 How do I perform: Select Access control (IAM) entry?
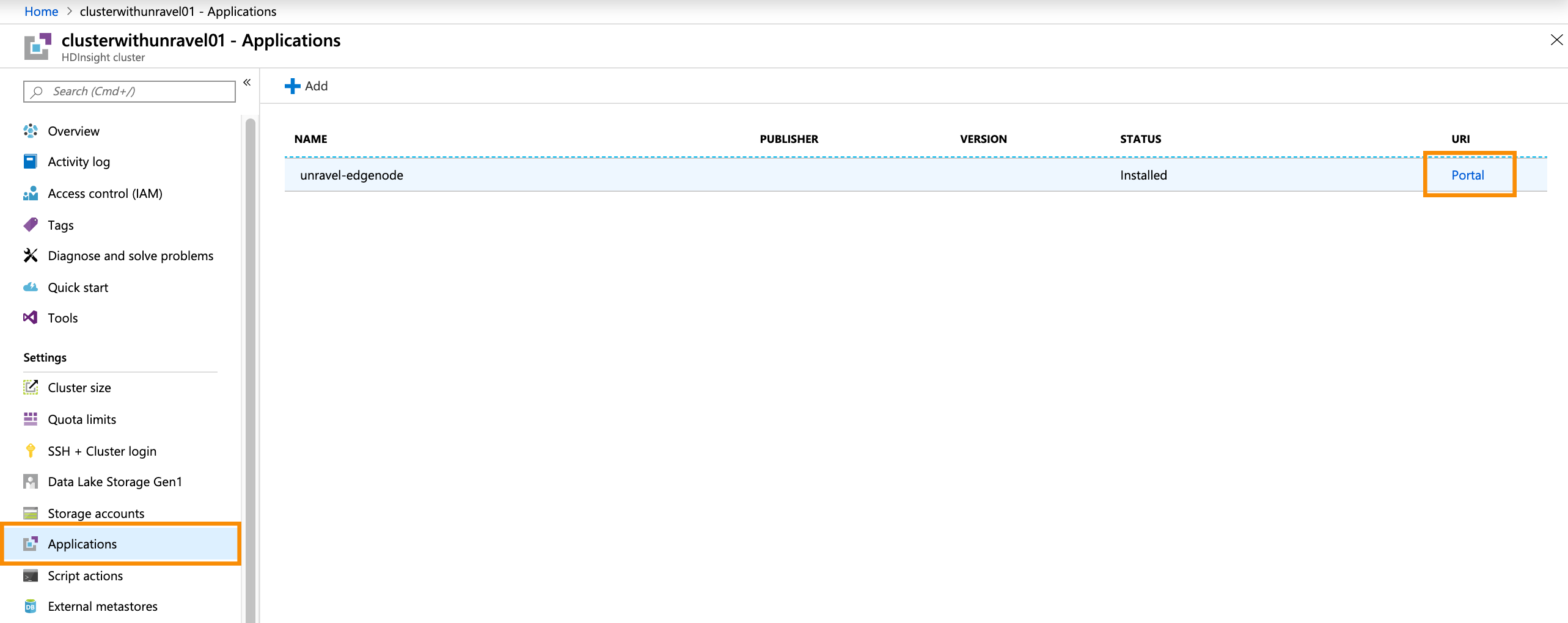105,194
